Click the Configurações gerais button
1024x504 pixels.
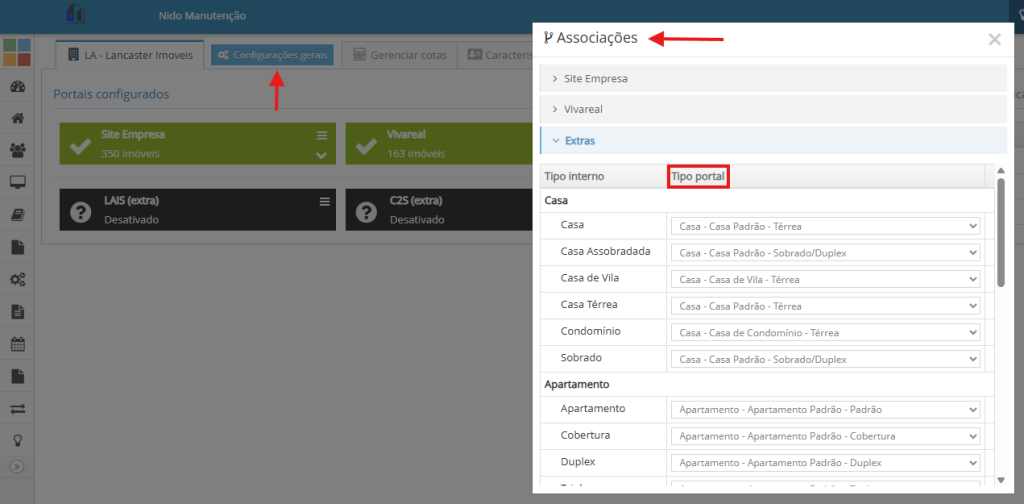click(272, 55)
